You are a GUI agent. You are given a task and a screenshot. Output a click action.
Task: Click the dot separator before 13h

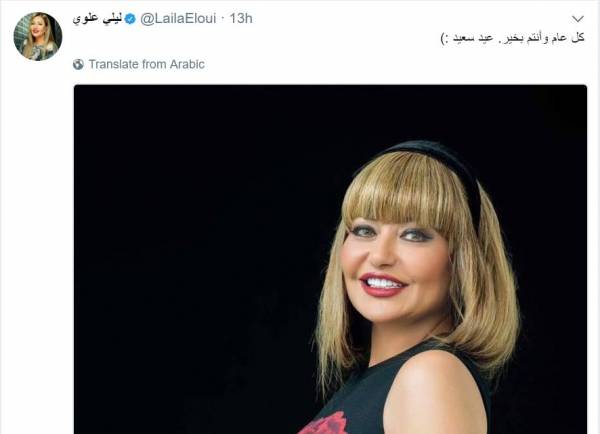click(223, 19)
